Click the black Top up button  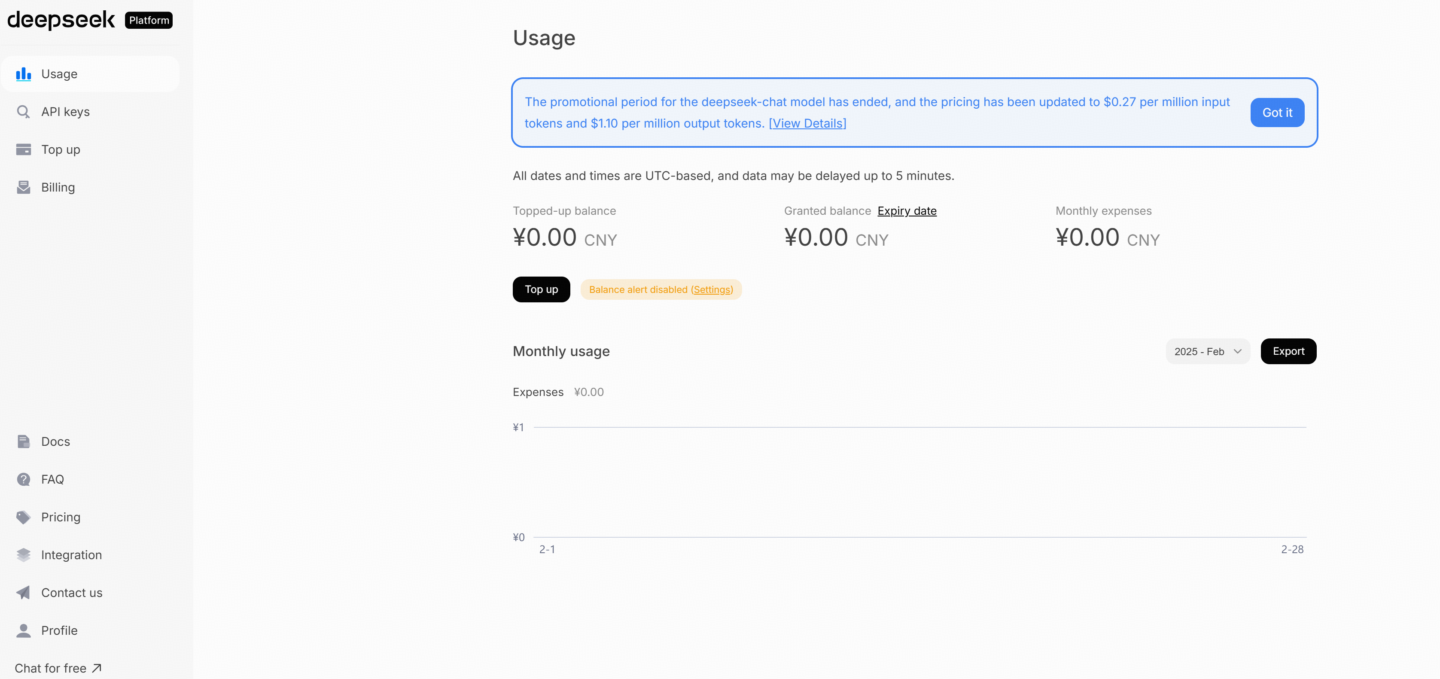click(x=541, y=290)
